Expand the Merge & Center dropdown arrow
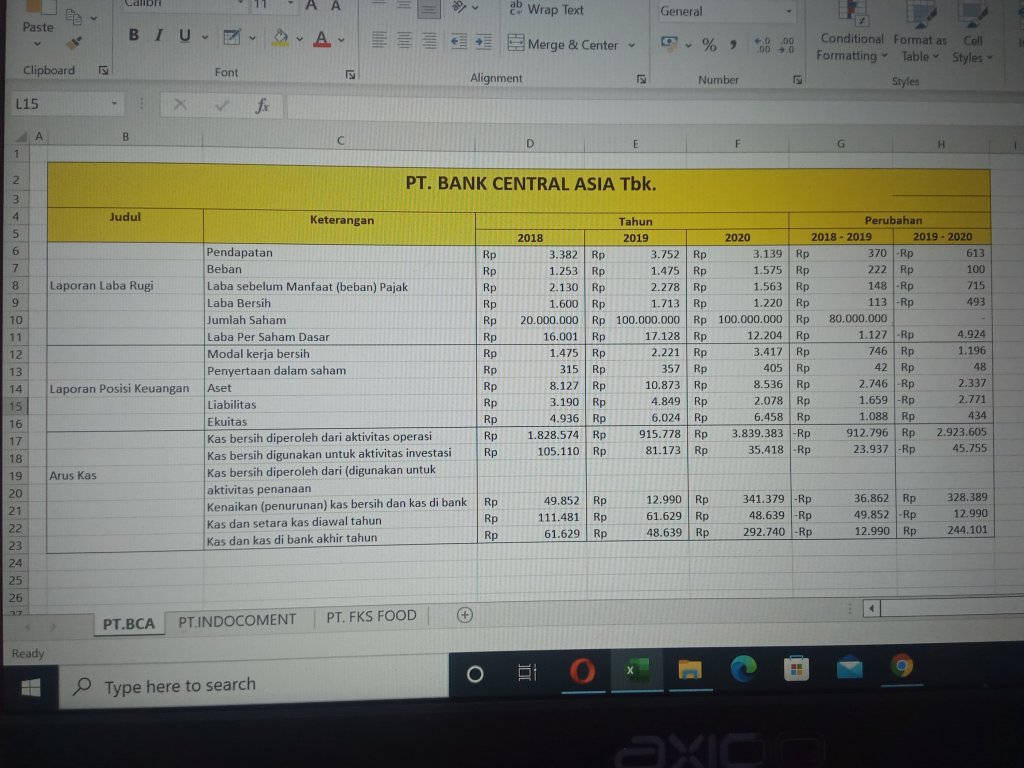Viewport: 1024px width, 768px height. [632, 45]
